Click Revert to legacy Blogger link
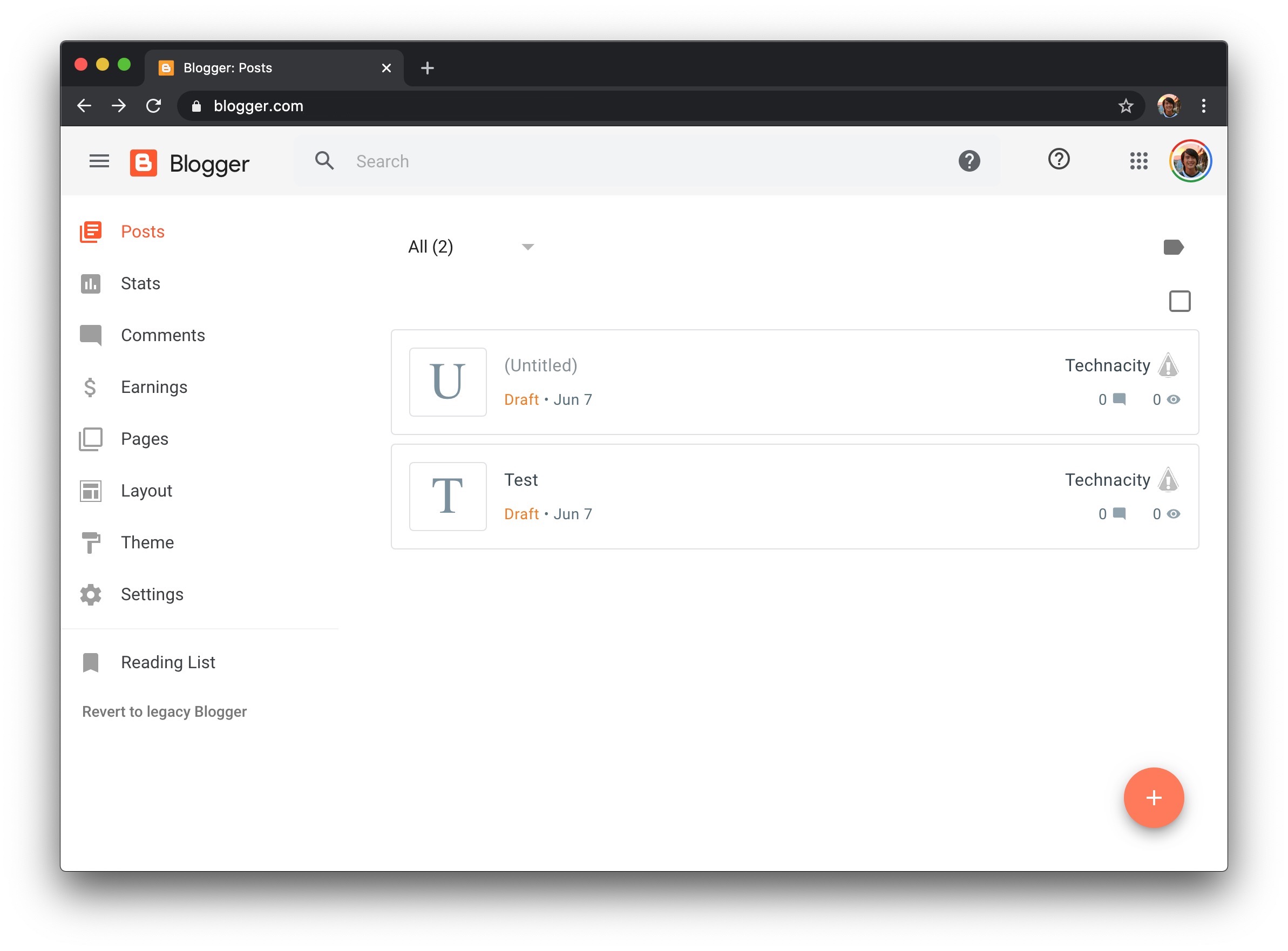This screenshot has height=951, width=1288. pos(164,711)
